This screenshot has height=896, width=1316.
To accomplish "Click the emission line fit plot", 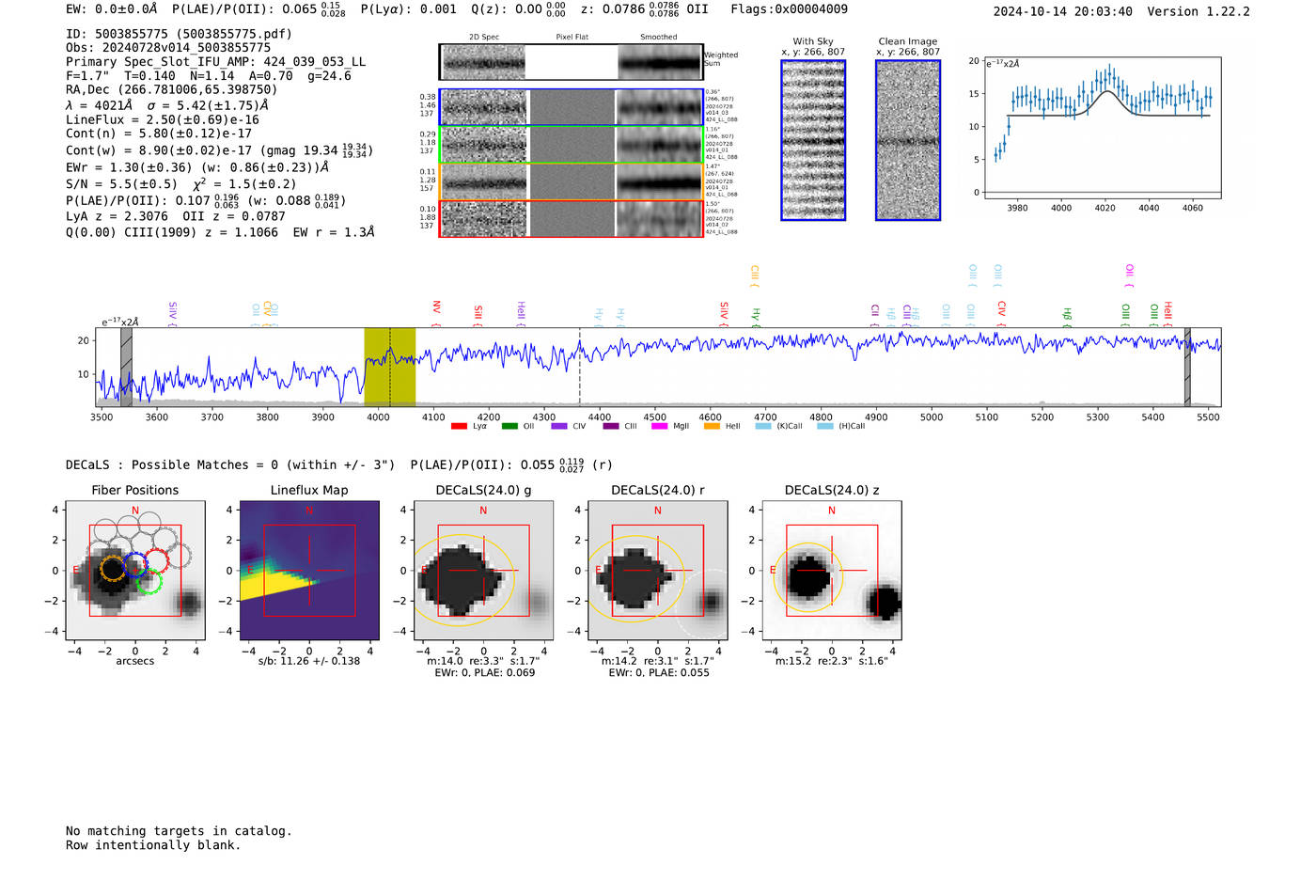I will 1103,127.
